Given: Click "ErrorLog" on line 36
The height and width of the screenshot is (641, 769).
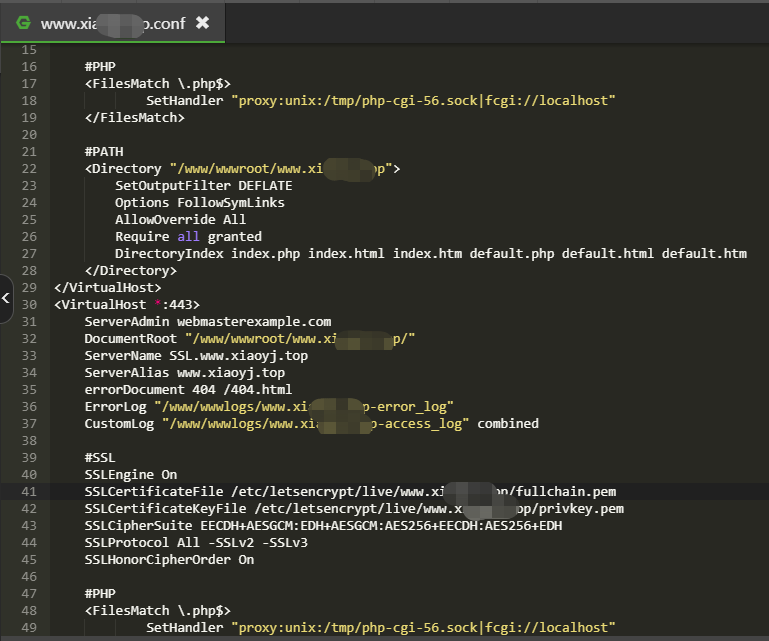Looking at the screenshot, I should click(115, 407).
